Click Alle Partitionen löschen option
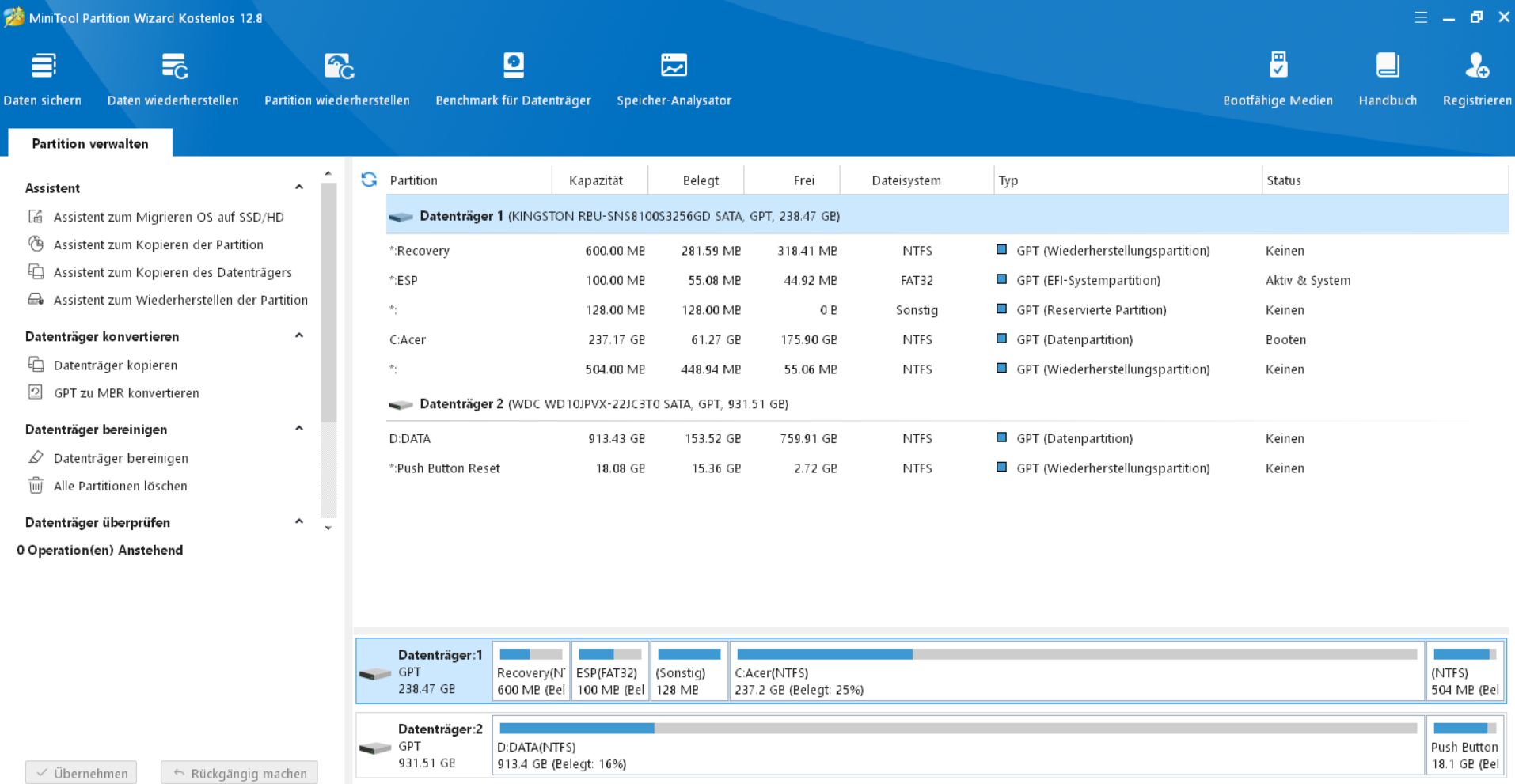Viewport: 1515px width, 784px height. [x=120, y=486]
